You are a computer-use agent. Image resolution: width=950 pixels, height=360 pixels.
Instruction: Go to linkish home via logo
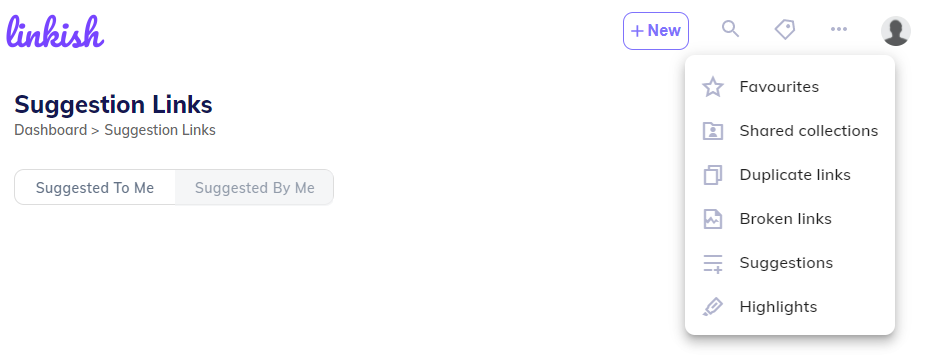tap(55, 32)
